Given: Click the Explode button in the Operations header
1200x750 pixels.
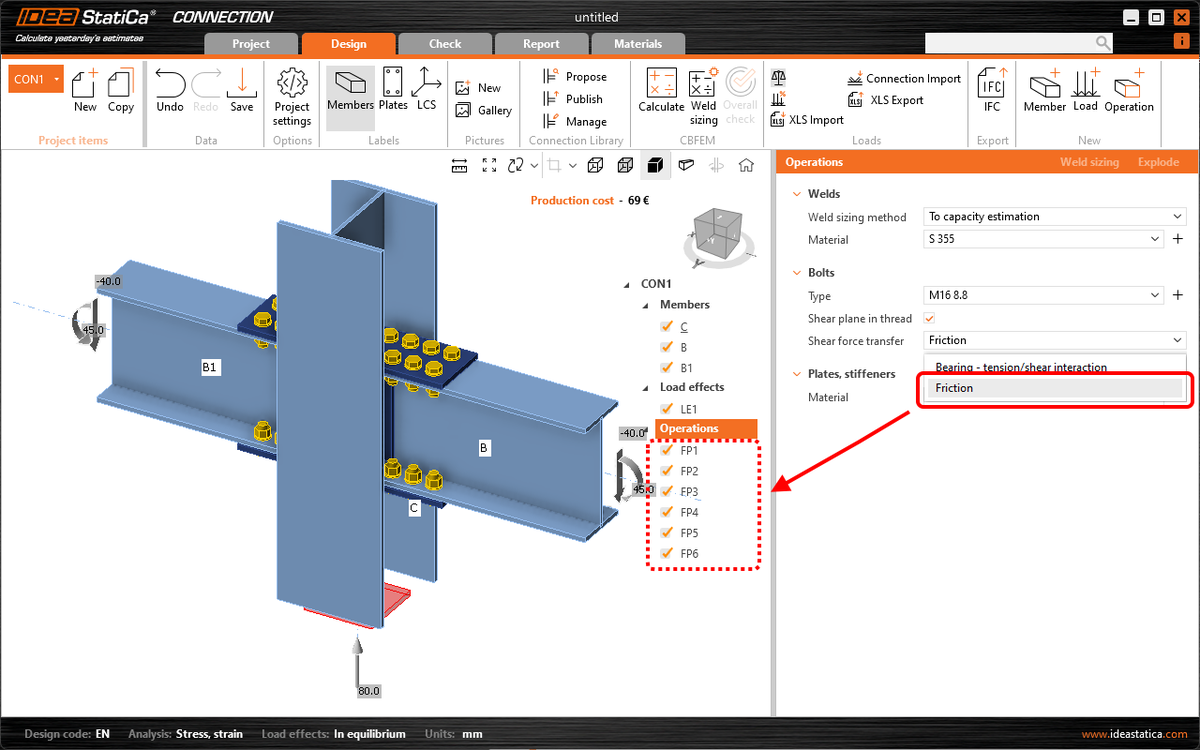Looking at the screenshot, I should [x=1158, y=161].
